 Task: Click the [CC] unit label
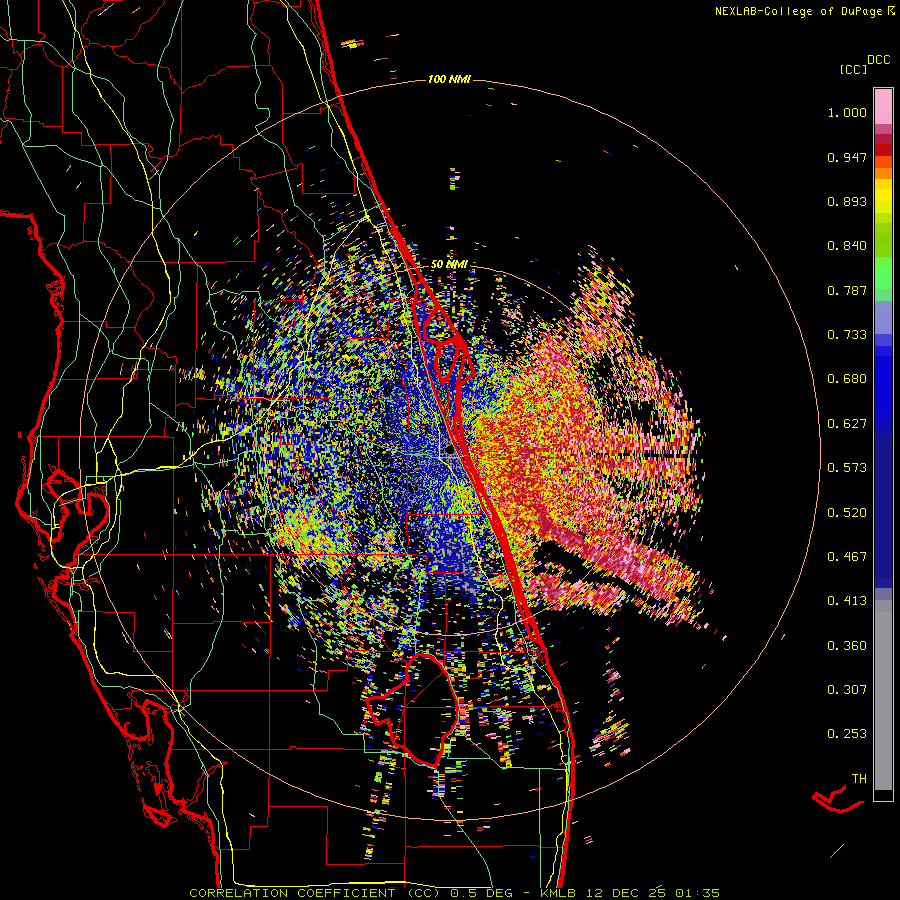pyautogui.click(x=853, y=69)
